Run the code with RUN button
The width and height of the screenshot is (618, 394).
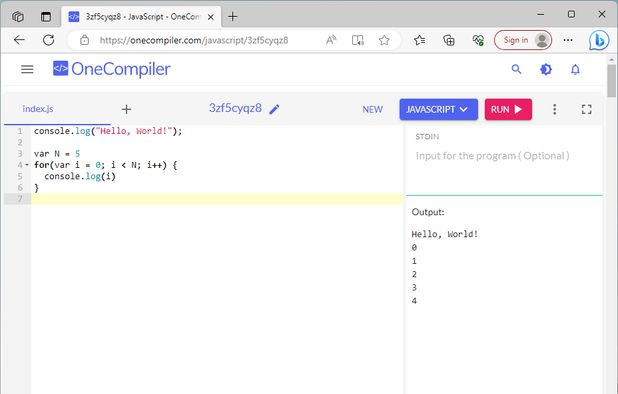[508, 109]
